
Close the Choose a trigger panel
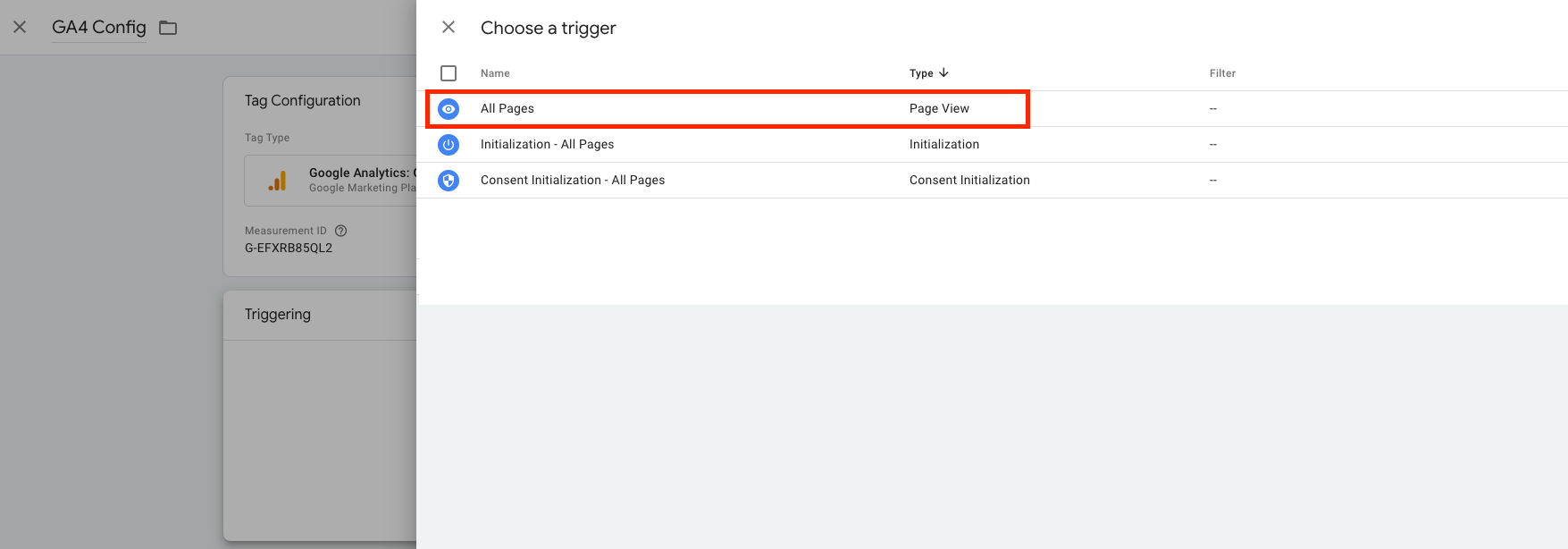point(449,28)
